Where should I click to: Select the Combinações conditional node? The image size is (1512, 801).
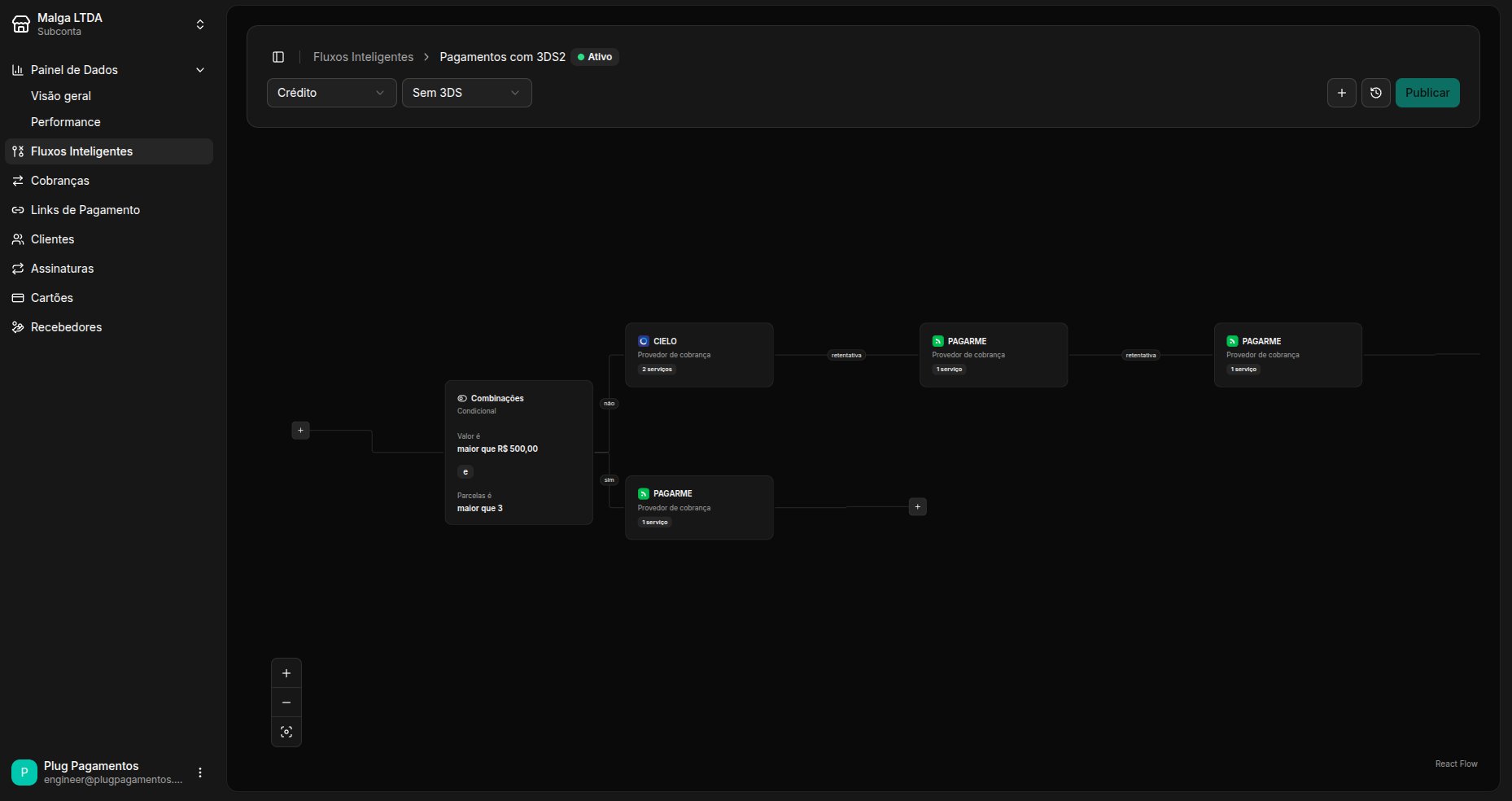(x=519, y=453)
